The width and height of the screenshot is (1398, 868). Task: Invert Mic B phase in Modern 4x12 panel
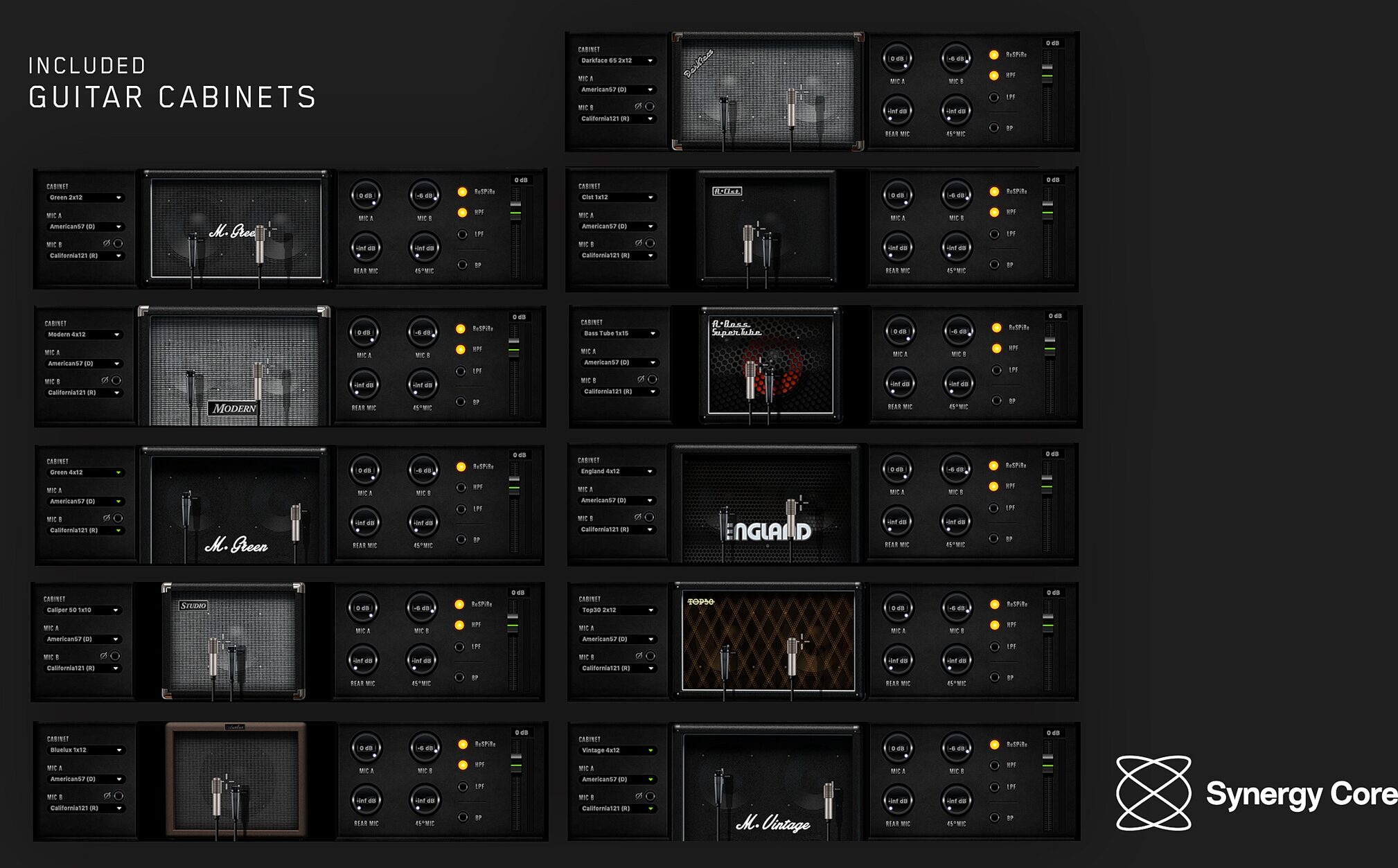coord(116,380)
